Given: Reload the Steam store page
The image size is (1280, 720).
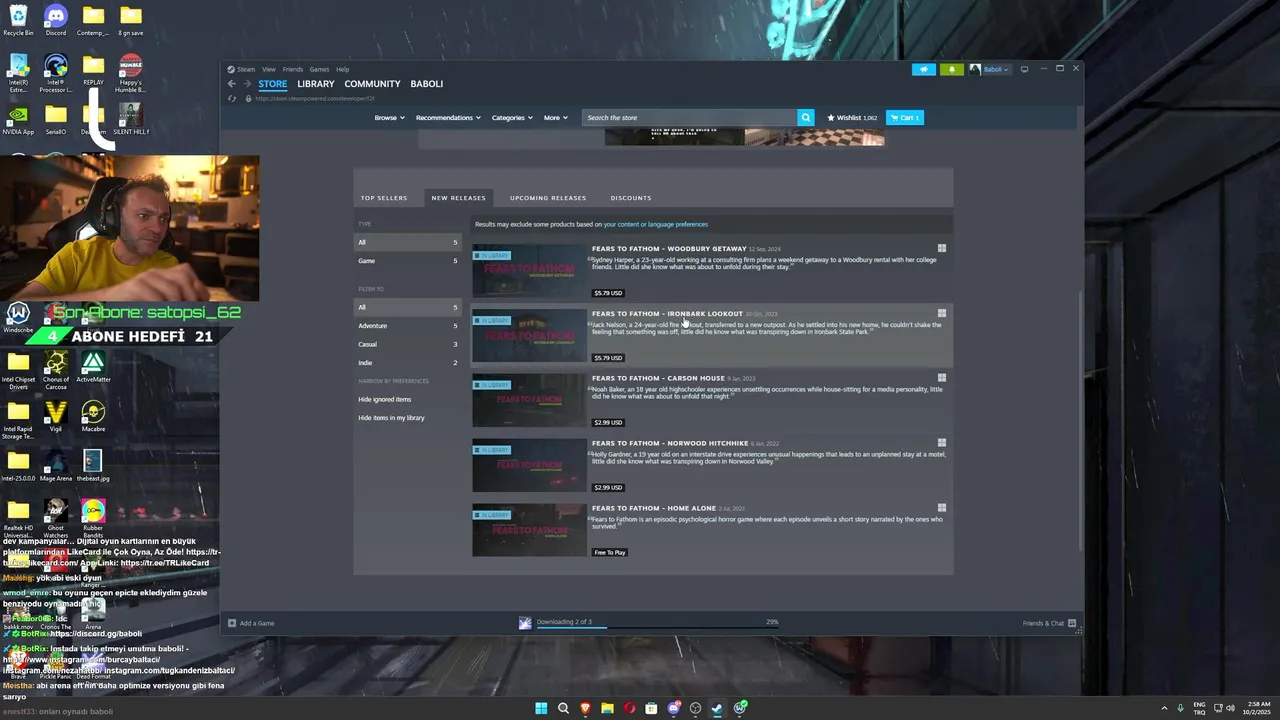Looking at the screenshot, I should [x=232, y=98].
